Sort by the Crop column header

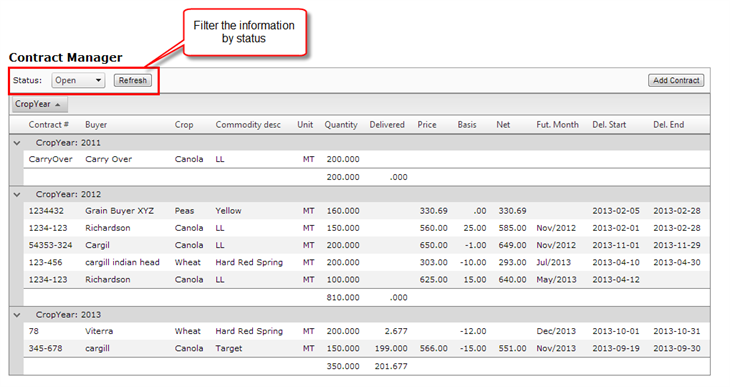click(x=184, y=125)
